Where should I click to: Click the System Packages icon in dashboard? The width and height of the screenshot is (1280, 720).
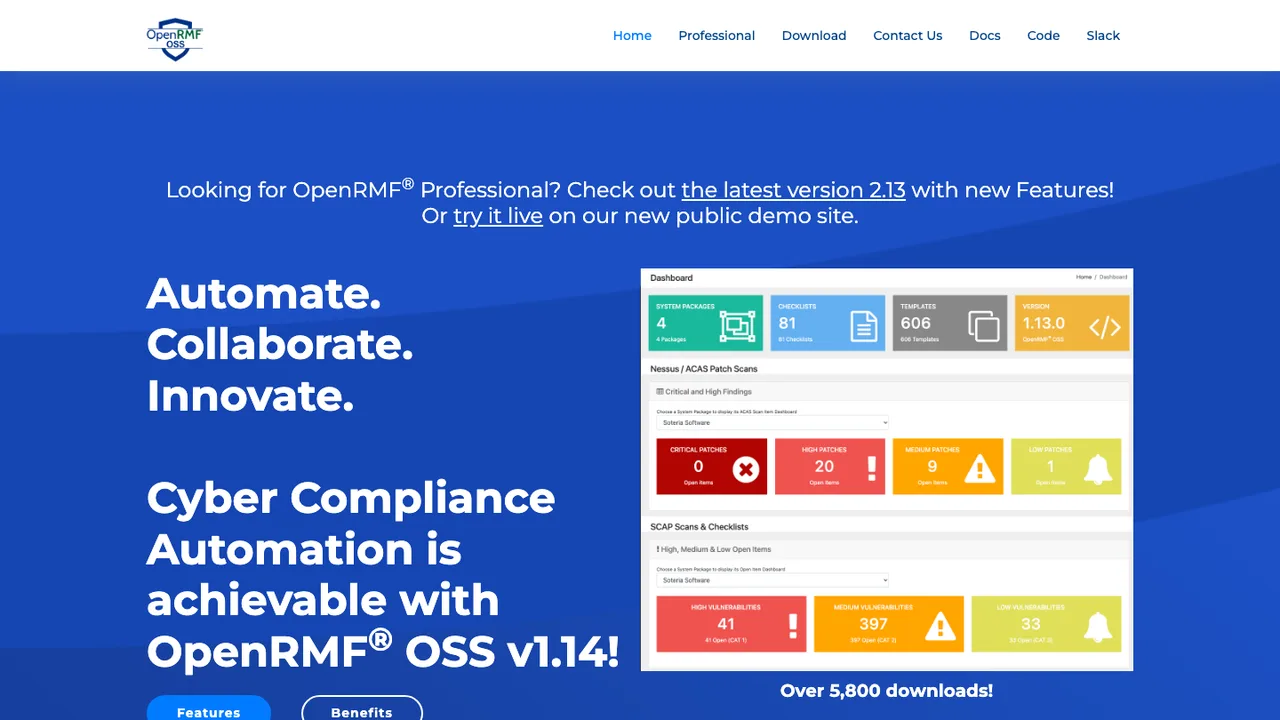(737, 325)
